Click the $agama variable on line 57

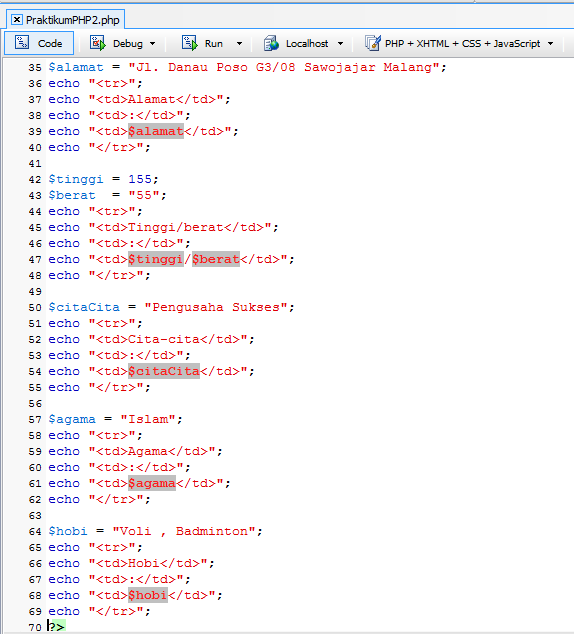(72, 419)
